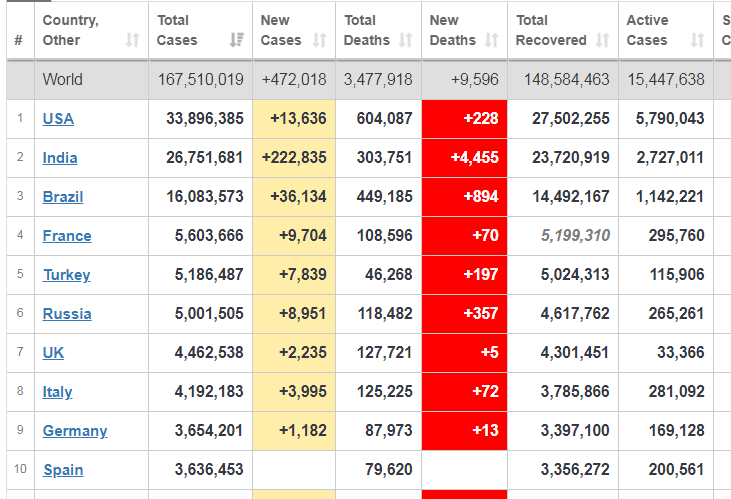731x499 pixels.
Task: Click Brazil active cases 1,142,221
Action: 670,196
